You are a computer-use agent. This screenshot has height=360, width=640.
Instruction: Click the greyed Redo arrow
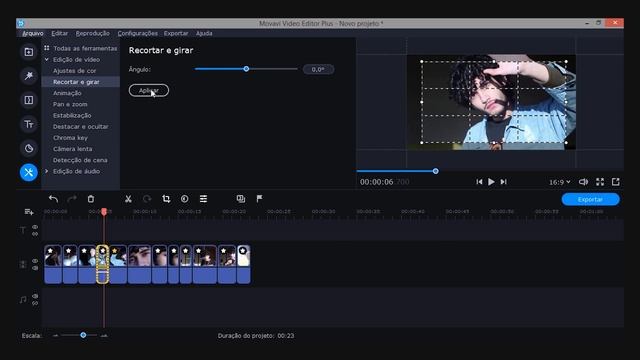(72, 199)
